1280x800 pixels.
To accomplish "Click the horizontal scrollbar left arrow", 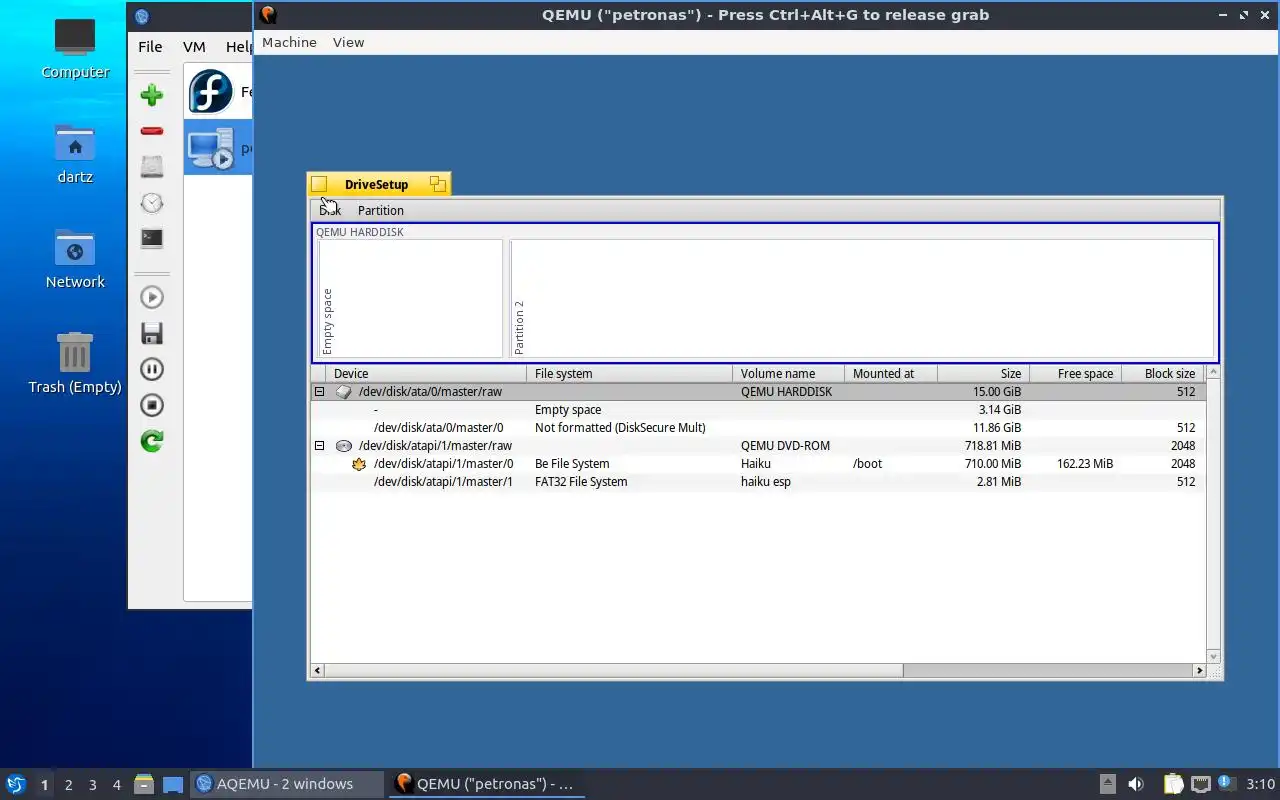I will coord(317,671).
